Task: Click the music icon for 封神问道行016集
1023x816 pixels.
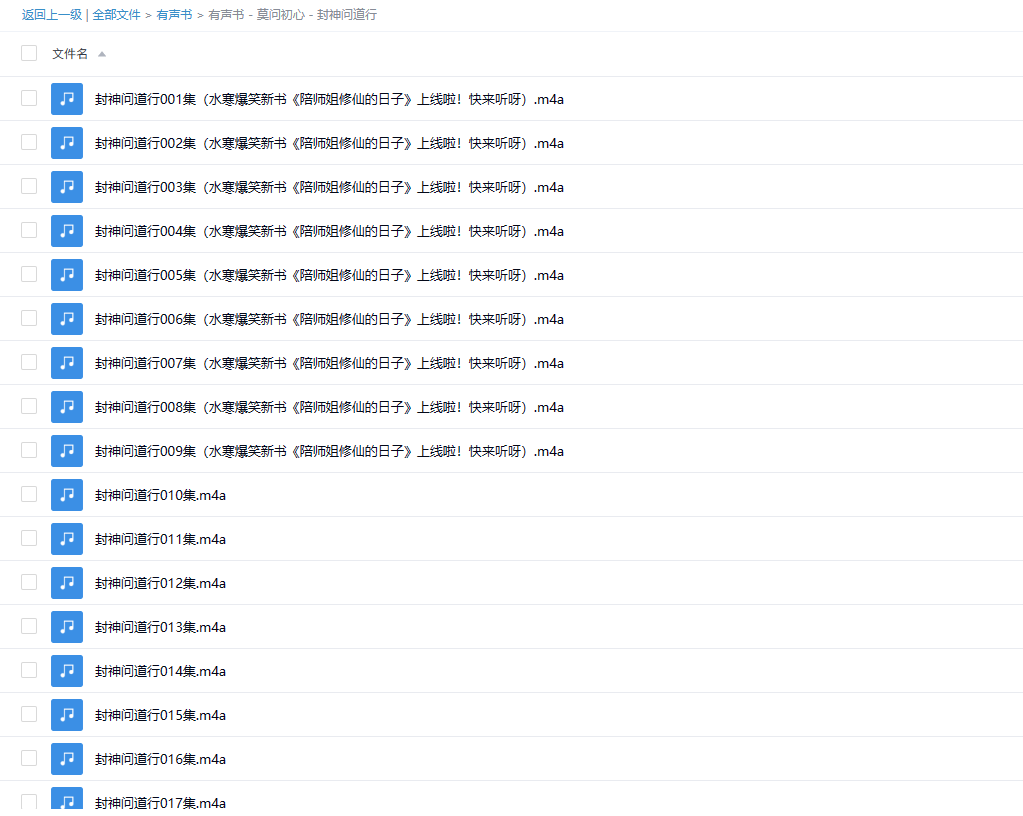Action: tap(67, 759)
